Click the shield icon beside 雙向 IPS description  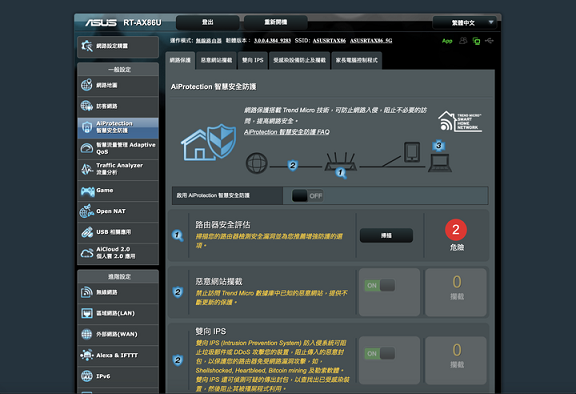(x=178, y=360)
